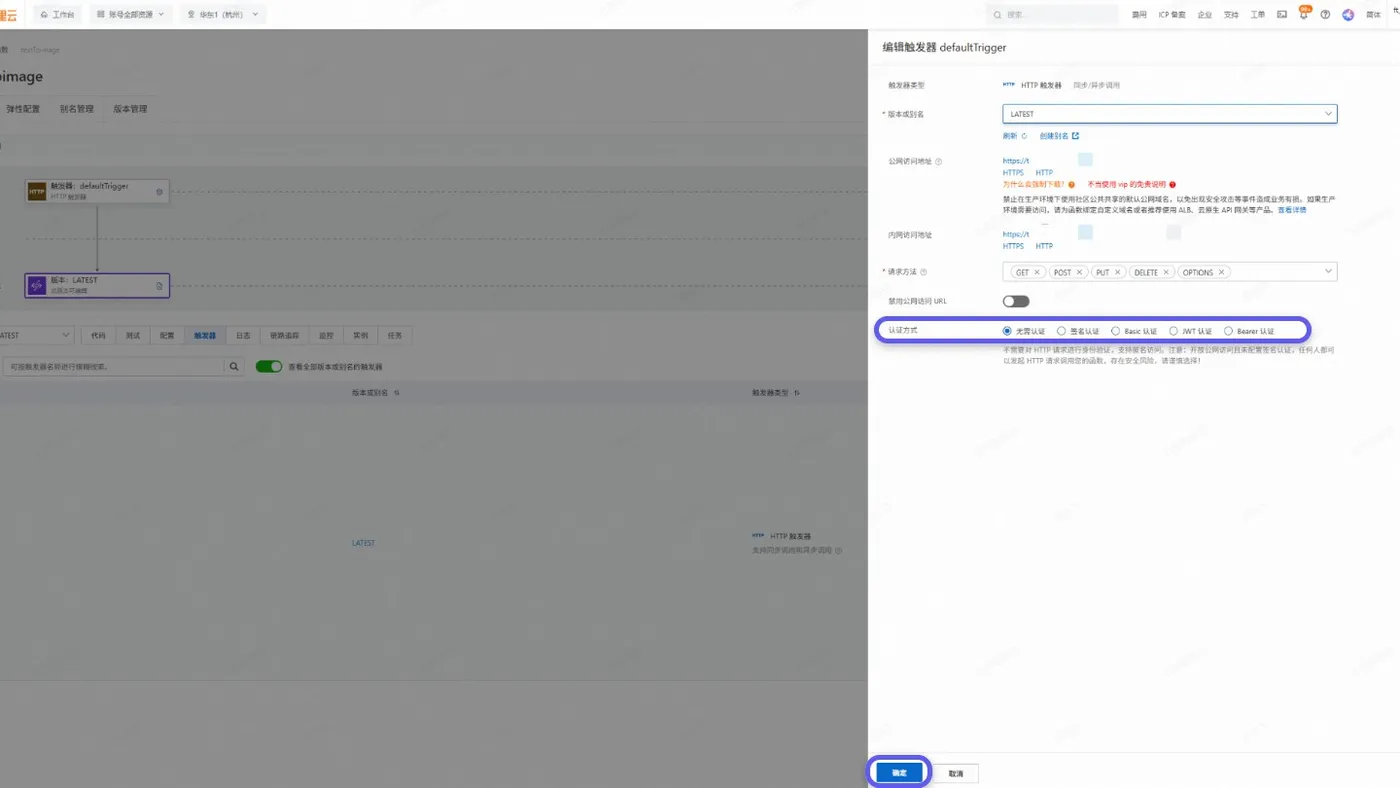Remove the GET request method tag

[x=1037, y=272]
